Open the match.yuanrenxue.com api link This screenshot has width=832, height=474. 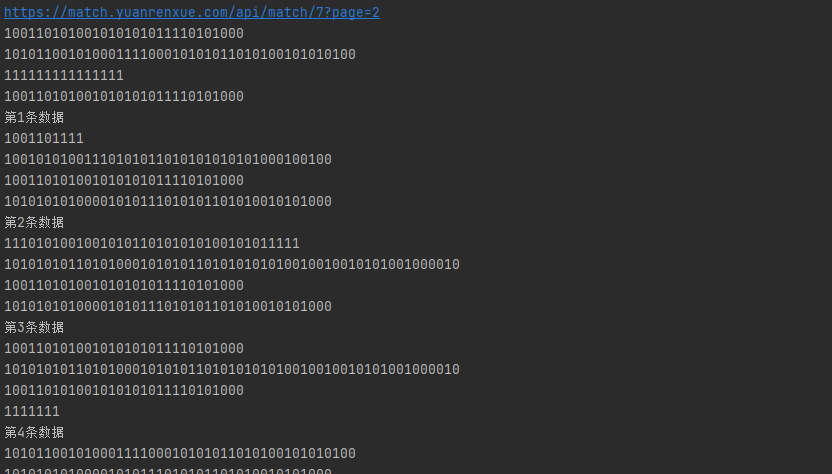(x=192, y=12)
